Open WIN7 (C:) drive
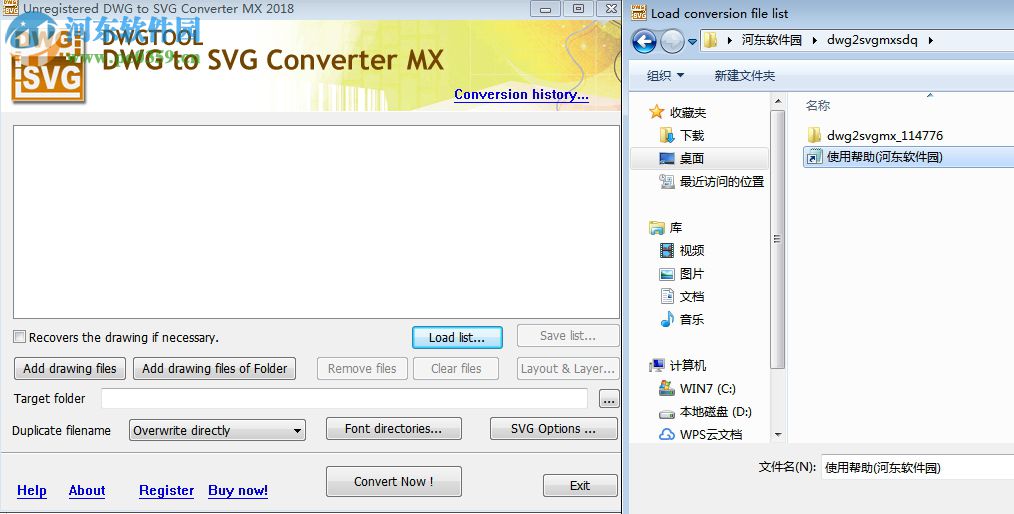Screen dimensions: 1014x514 [707, 389]
